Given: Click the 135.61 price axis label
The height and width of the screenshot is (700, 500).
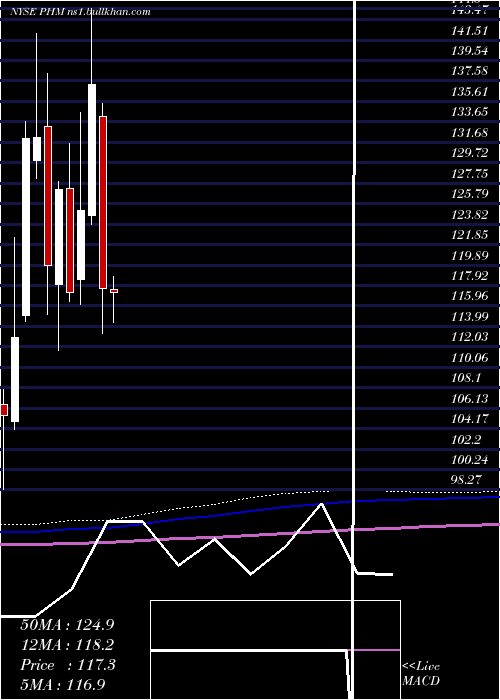Looking at the screenshot, I should click(x=470, y=92).
